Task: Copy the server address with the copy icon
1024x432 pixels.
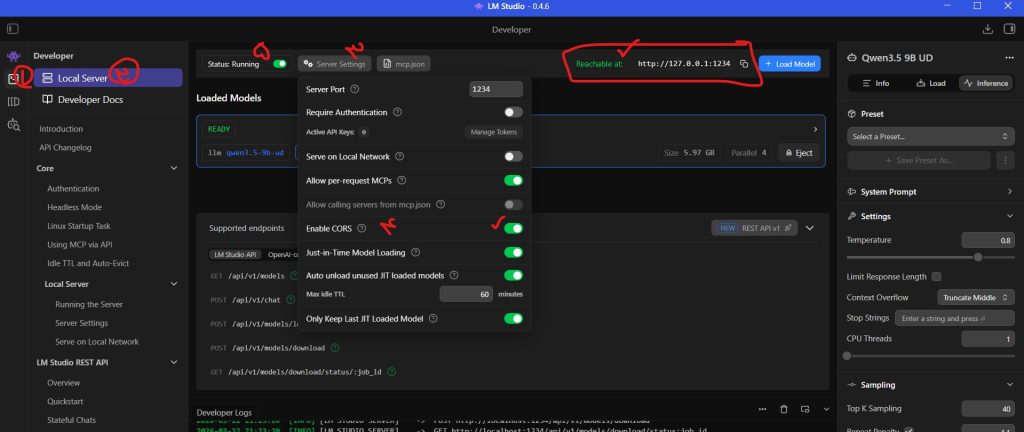Action: tap(744, 63)
